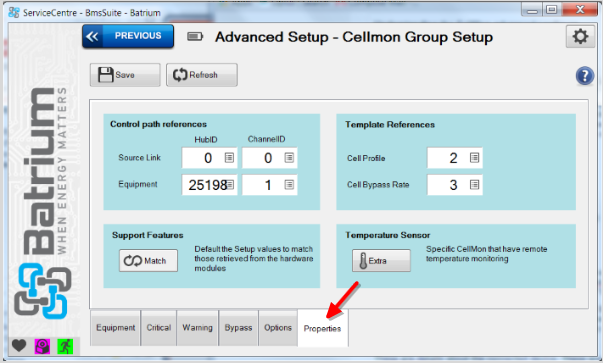Viewport: 603px width, 363px height.
Task: Click the Source Link ChannelID value field
Action: (x=270, y=158)
